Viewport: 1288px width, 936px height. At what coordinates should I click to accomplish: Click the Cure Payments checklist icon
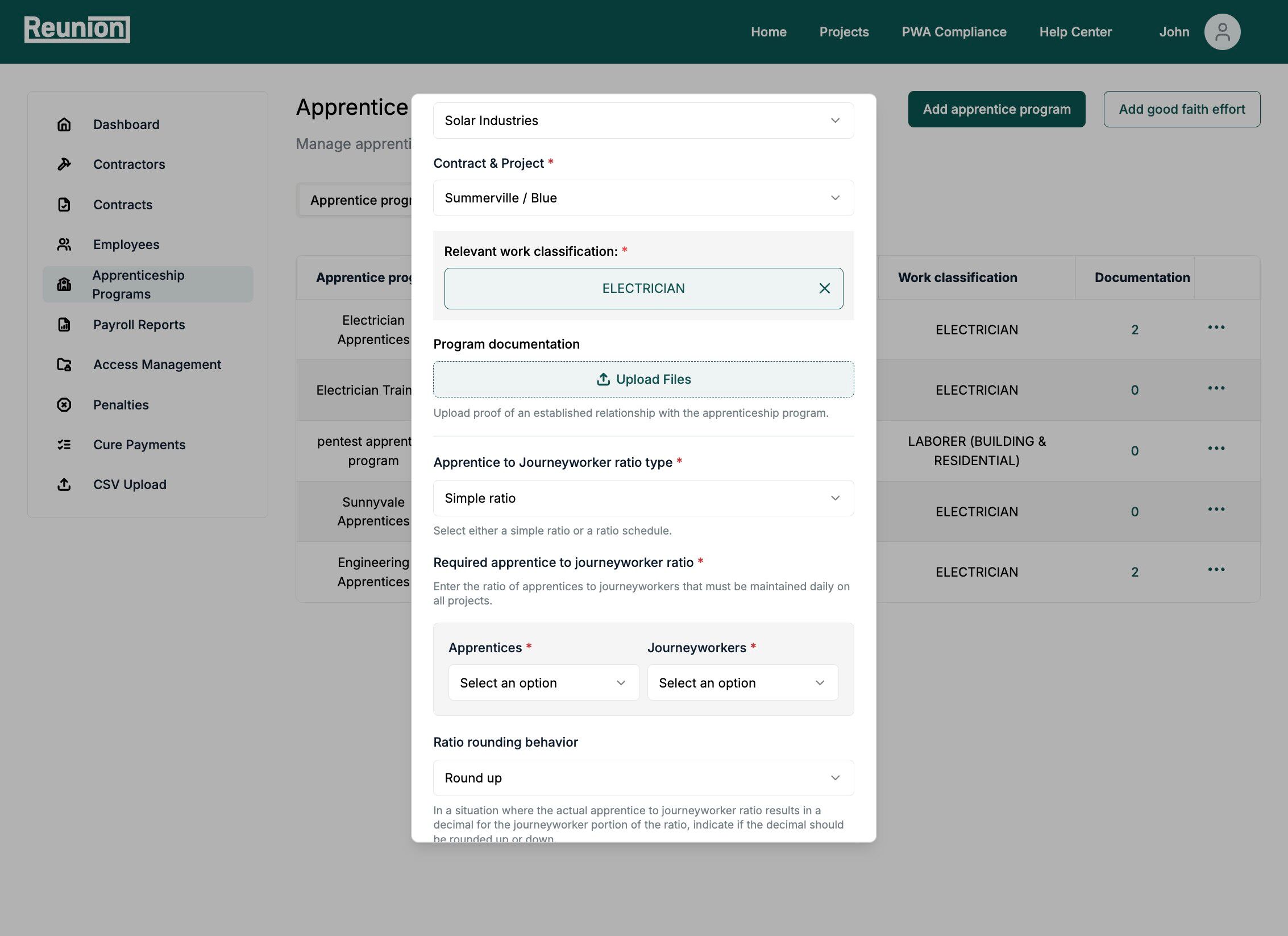pyautogui.click(x=64, y=445)
